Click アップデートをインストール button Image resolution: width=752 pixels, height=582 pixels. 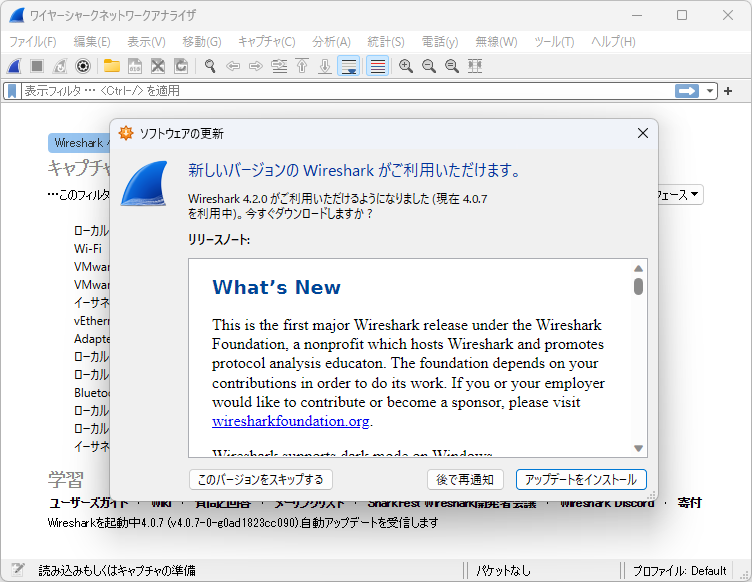[x=581, y=479]
